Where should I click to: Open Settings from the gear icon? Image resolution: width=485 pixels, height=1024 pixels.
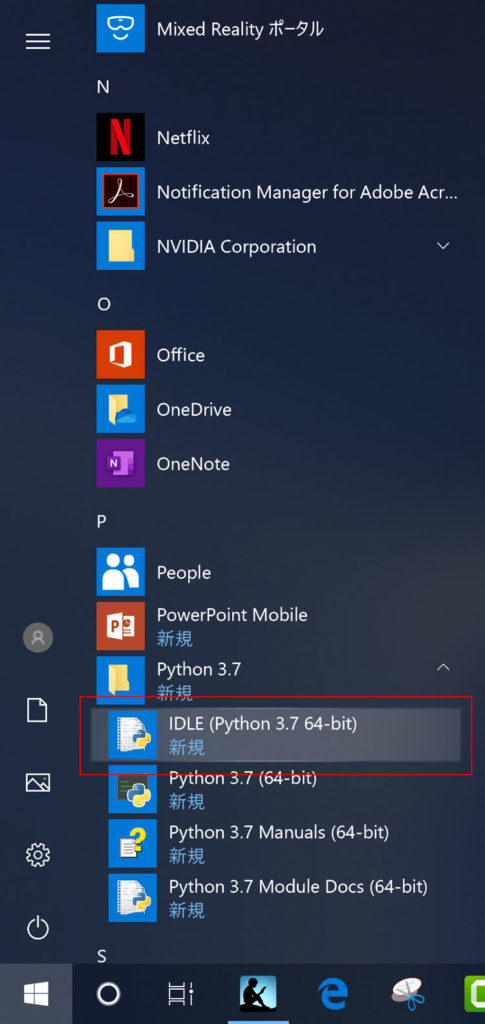click(x=38, y=854)
